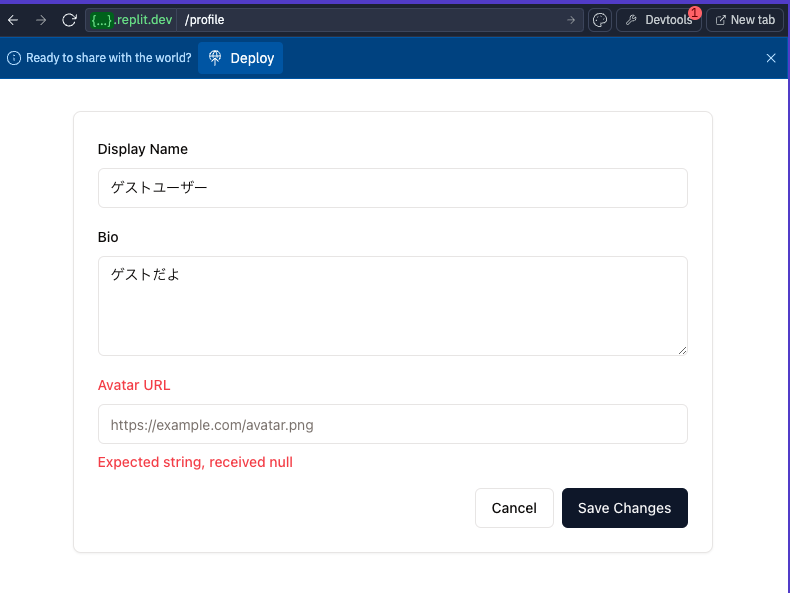Viewport: 790px width, 593px height.
Task: Go forward with the forward arrow
Action: coord(41,20)
